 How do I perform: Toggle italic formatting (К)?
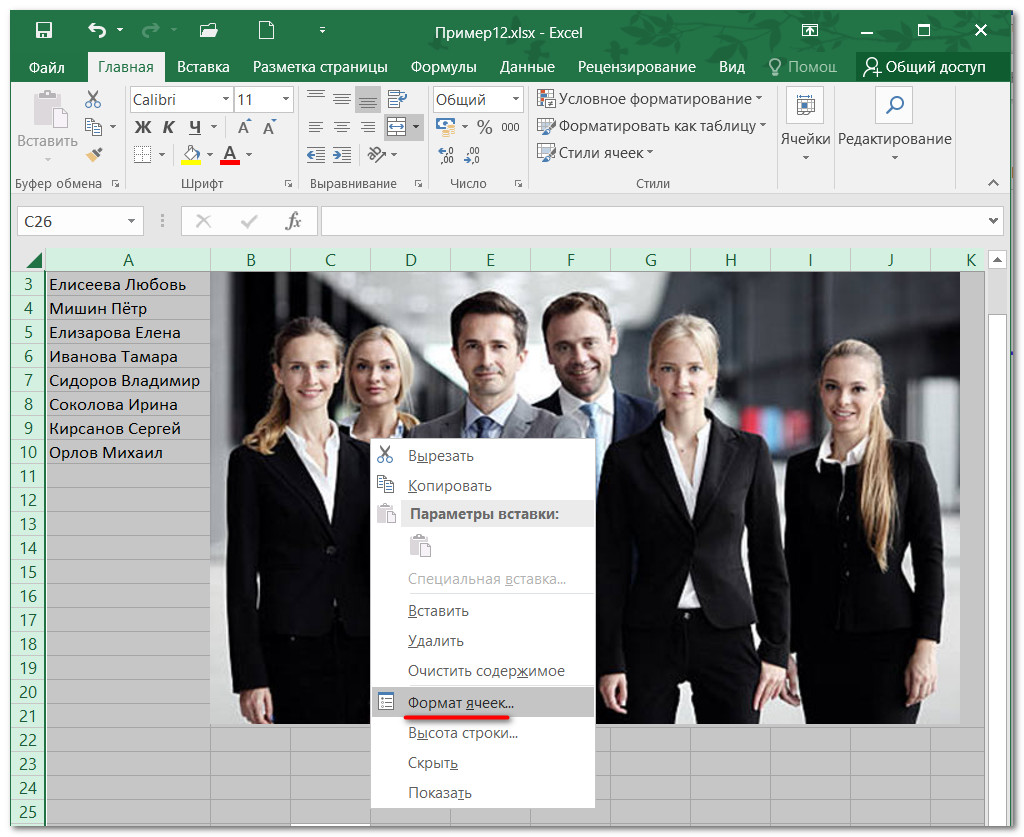tap(168, 127)
